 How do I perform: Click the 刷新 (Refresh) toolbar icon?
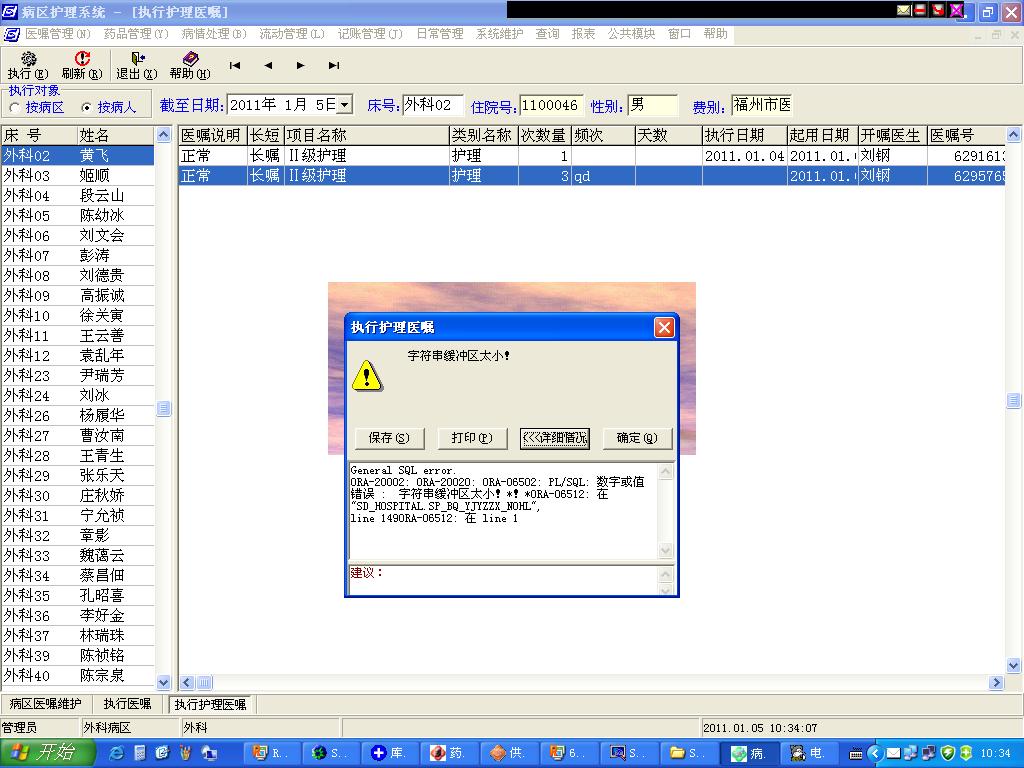[82, 66]
